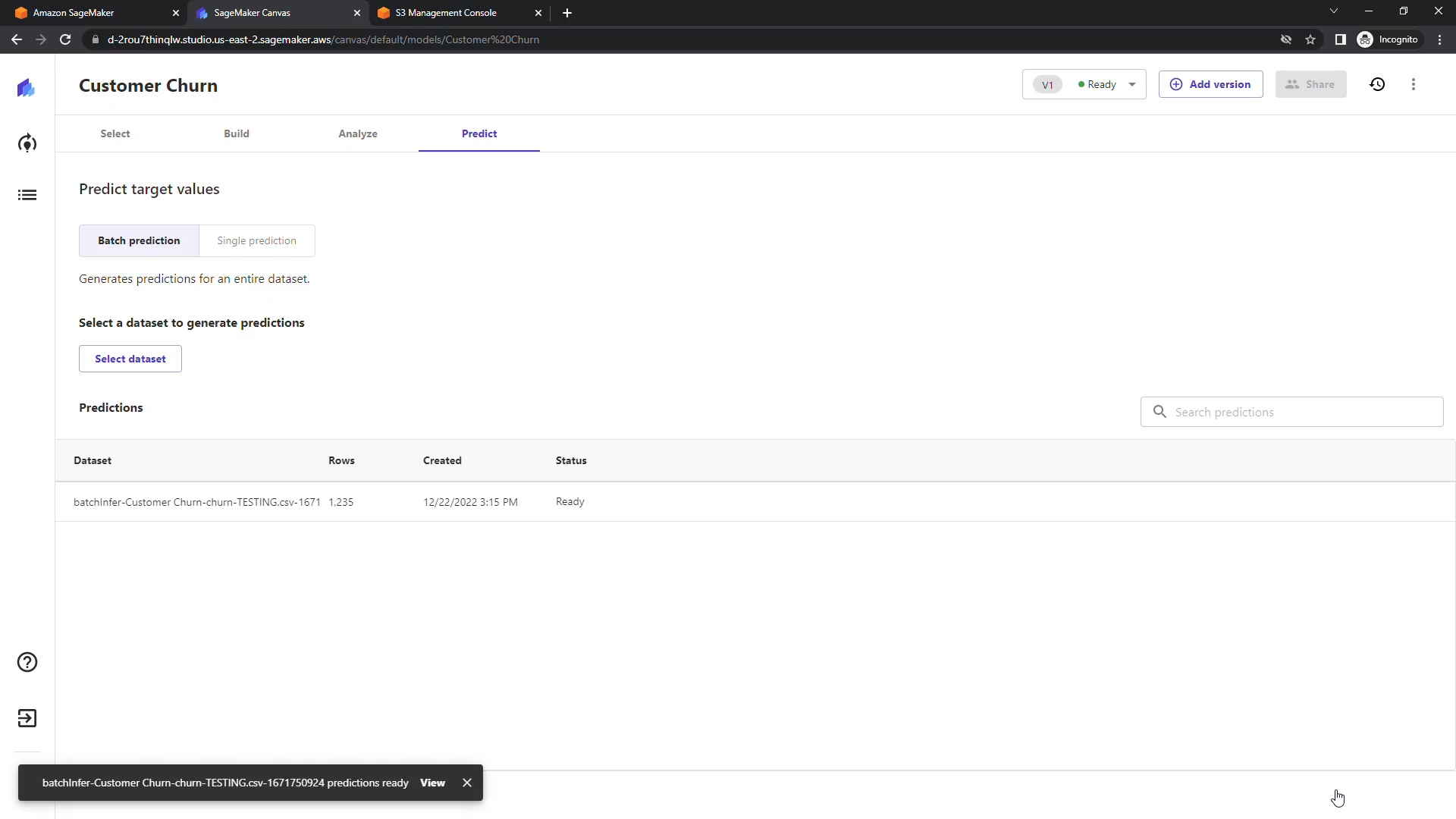Click View in the predictions notification

tap(432, 783)
